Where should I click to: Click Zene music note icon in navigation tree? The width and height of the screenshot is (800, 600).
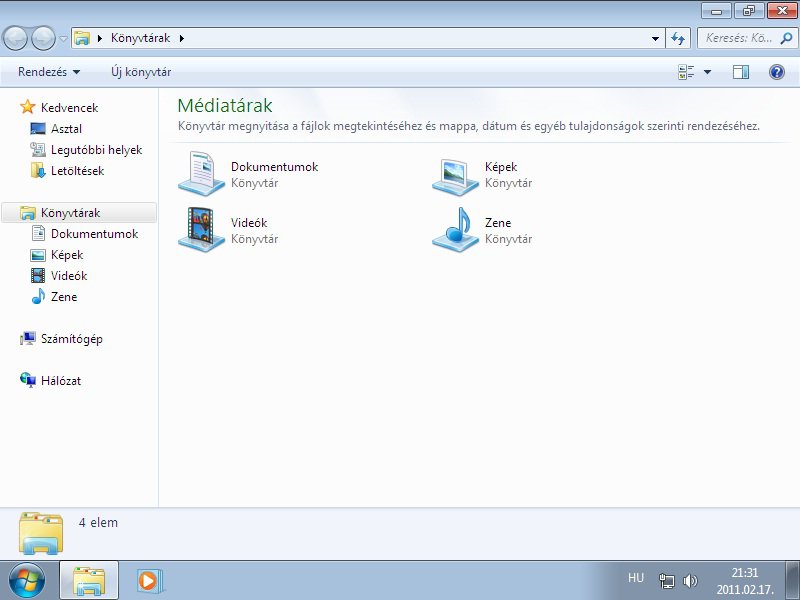[x=38, y=296]
